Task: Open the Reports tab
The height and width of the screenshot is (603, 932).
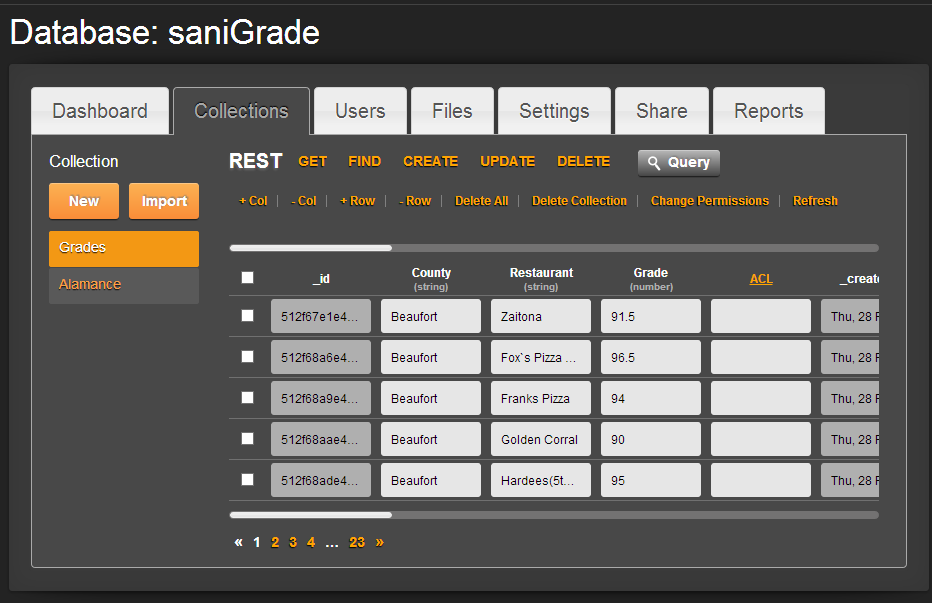Action: click(x=768, y=111)
